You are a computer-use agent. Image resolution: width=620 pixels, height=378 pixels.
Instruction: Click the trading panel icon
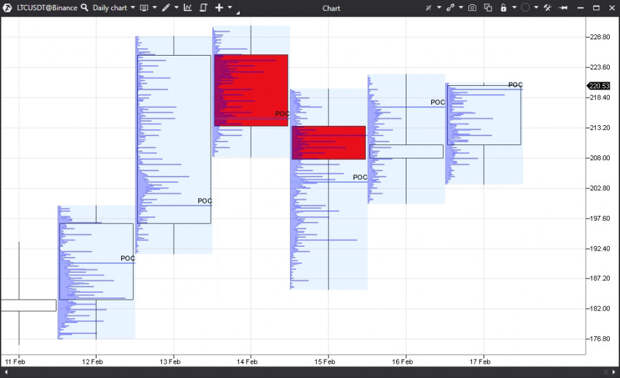tap(203, 8)
